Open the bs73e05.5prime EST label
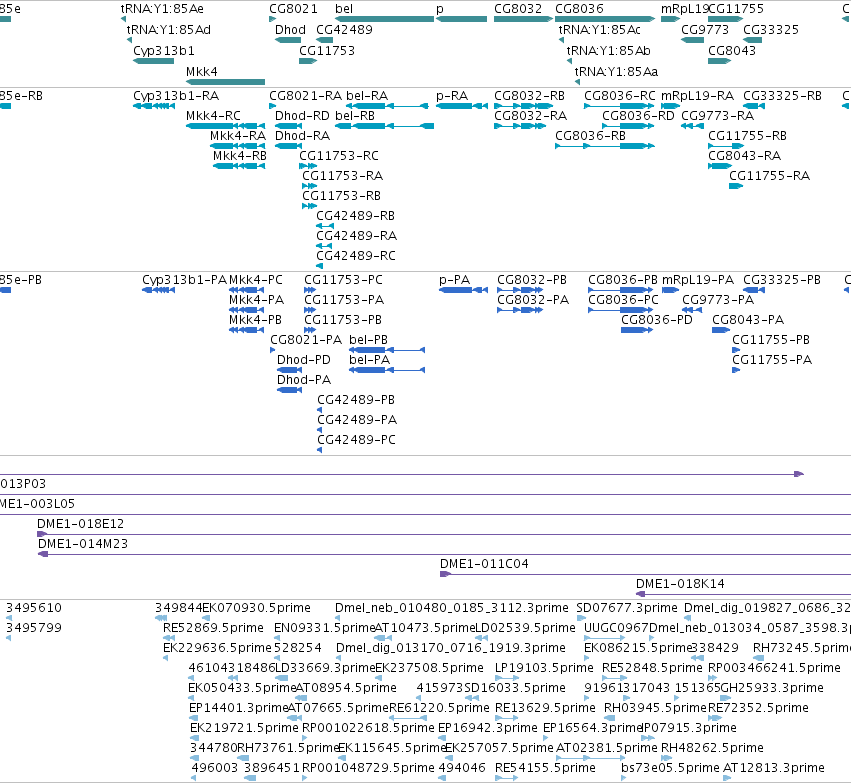The width and height of the screenshot is (851, 783). click(670, 768)
